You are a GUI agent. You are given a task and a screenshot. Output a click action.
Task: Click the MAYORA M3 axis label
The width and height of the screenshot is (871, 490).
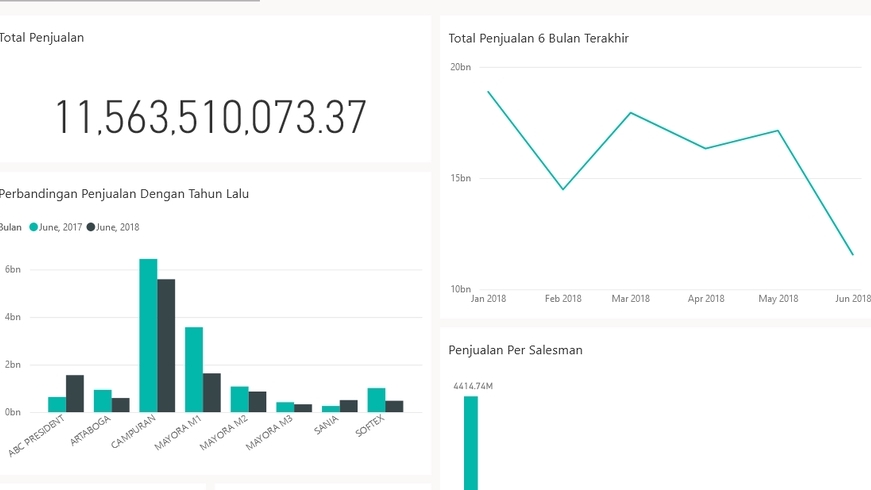pos(269,433)
